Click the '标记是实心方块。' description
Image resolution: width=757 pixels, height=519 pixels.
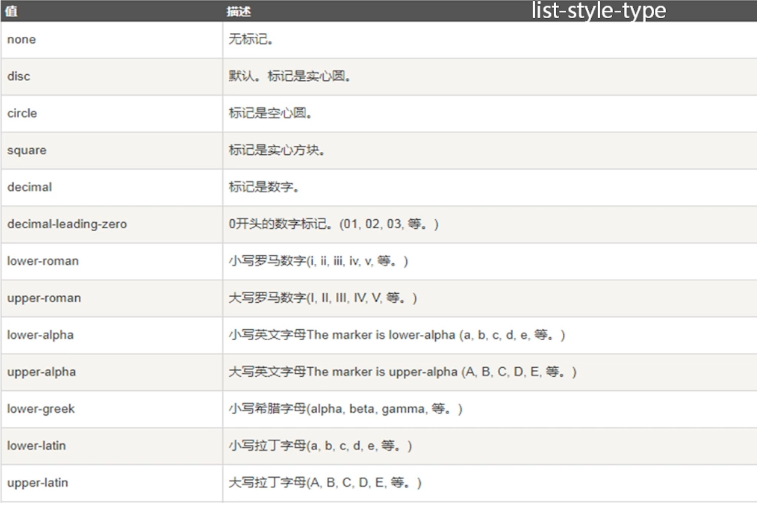(x=276, y=150)
